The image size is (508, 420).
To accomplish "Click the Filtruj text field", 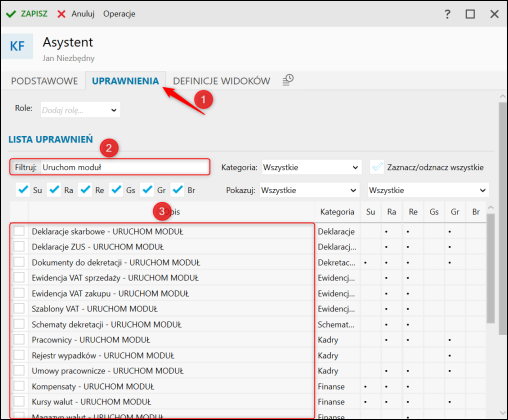I will tap(125, 167).
